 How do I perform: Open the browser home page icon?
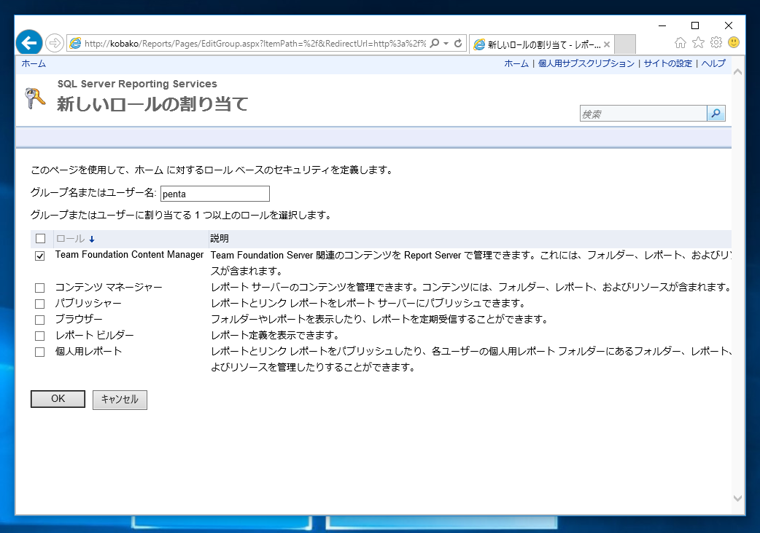click(x=681, y=43)
